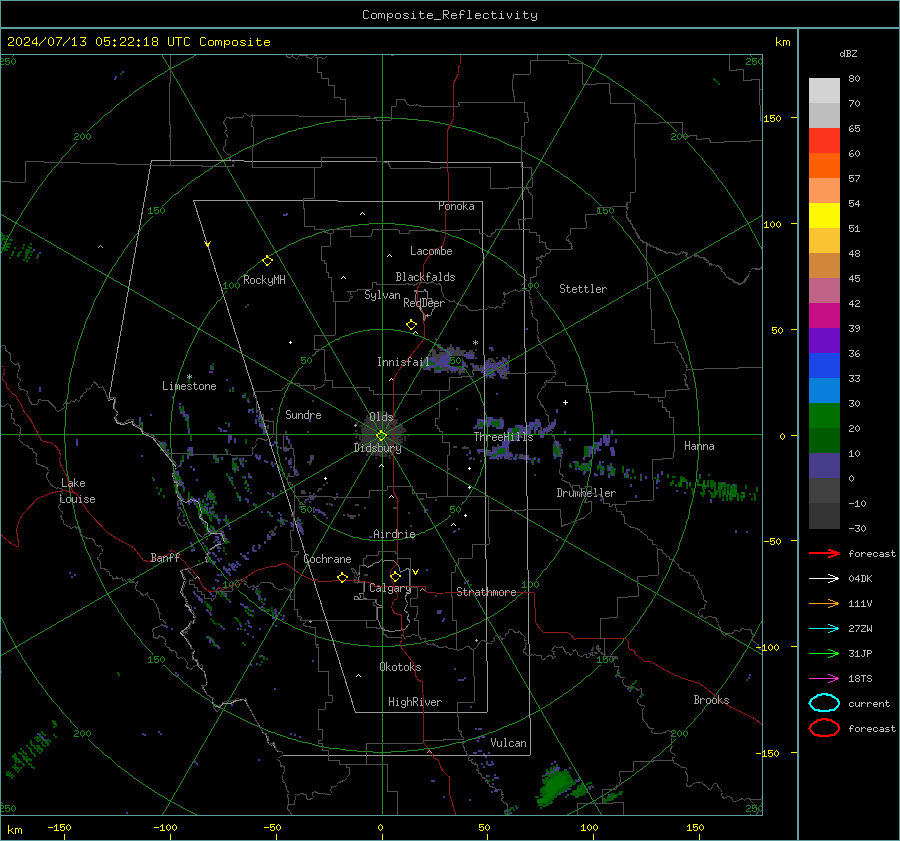The height and width of the screenshot is (841, 900).
Task: Click the 04DK legend label
Action: pos(860,579)
